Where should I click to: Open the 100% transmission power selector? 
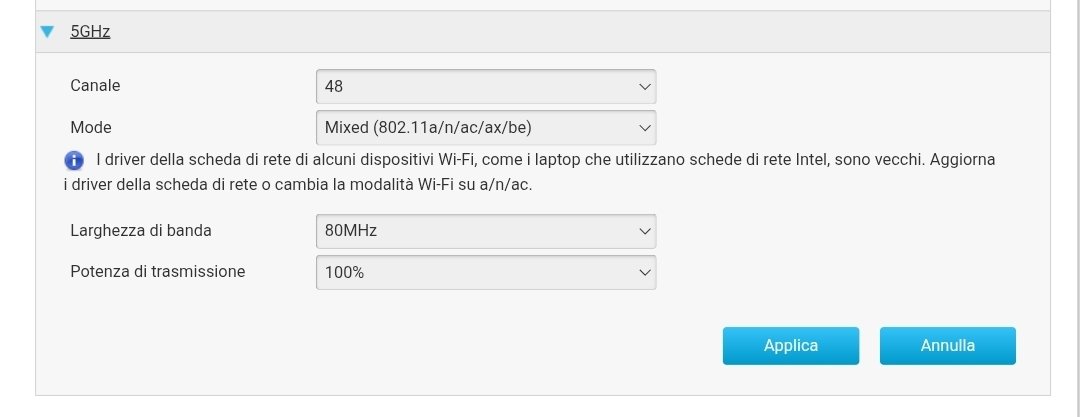point(485,272)
